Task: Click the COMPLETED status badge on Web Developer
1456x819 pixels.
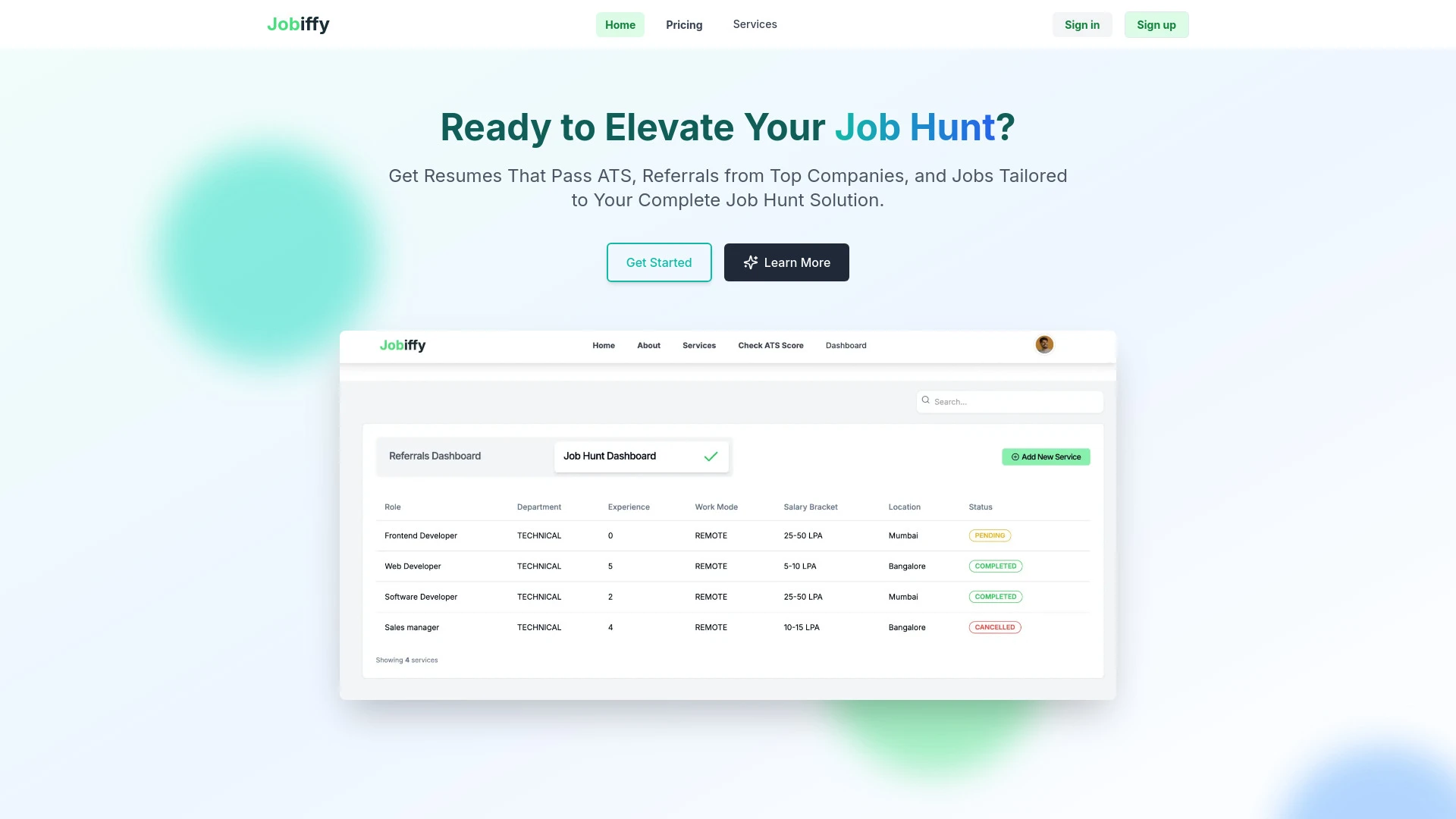Action: click(995, 566)
